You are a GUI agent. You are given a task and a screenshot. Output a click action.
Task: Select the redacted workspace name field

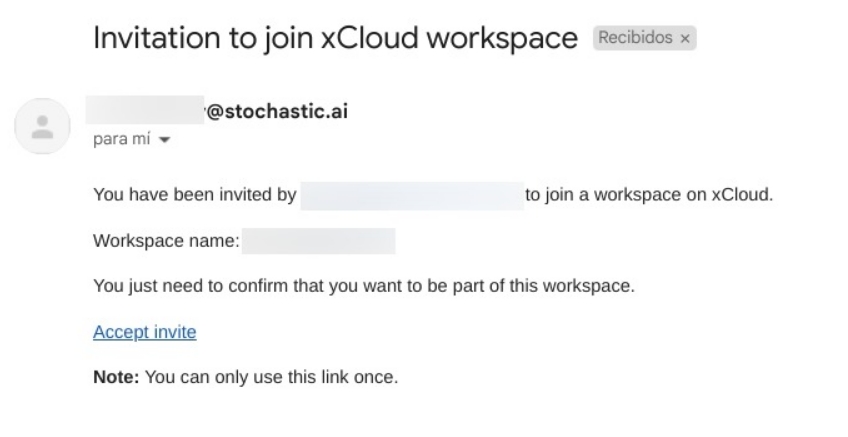click(319, 241)
